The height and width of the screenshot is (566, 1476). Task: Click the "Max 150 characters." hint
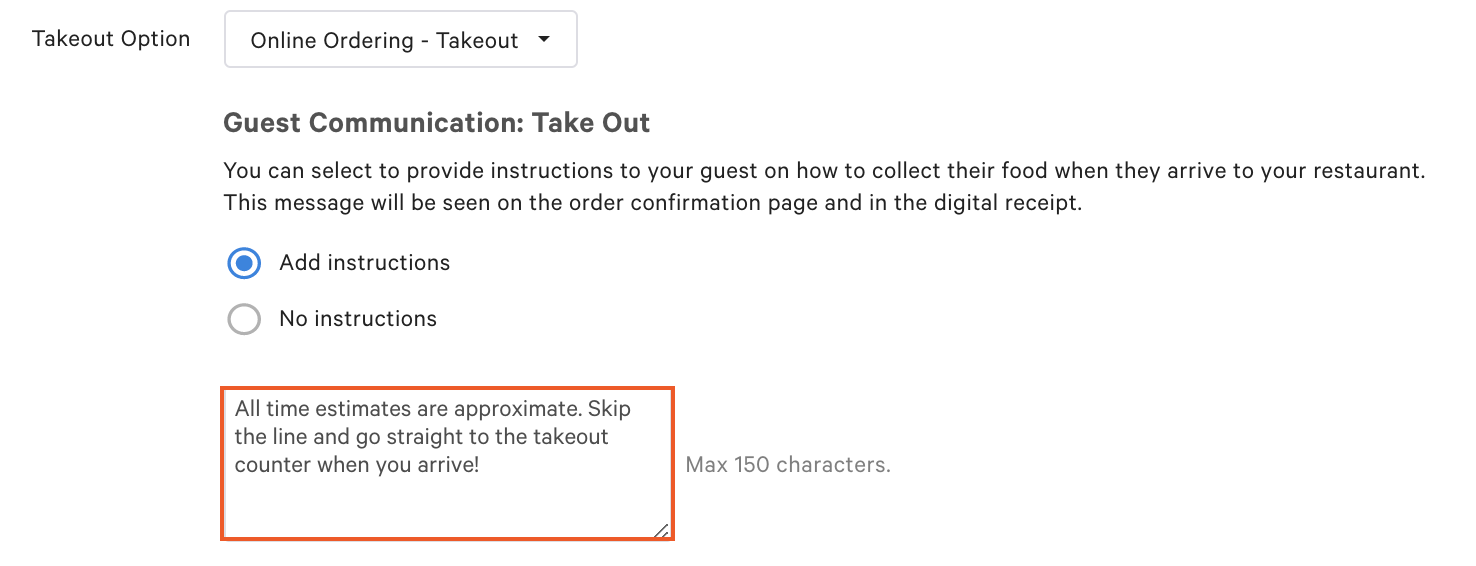[x=788, y=465]
